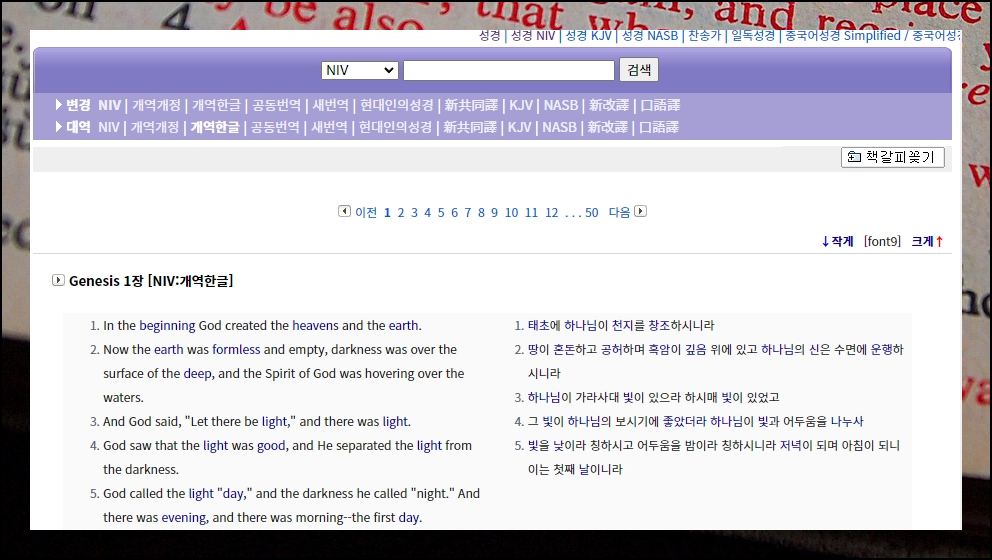Select 新改譯 in the 대역 row
The width and height of the screenshot is (992, 560).
click(607, 127)
